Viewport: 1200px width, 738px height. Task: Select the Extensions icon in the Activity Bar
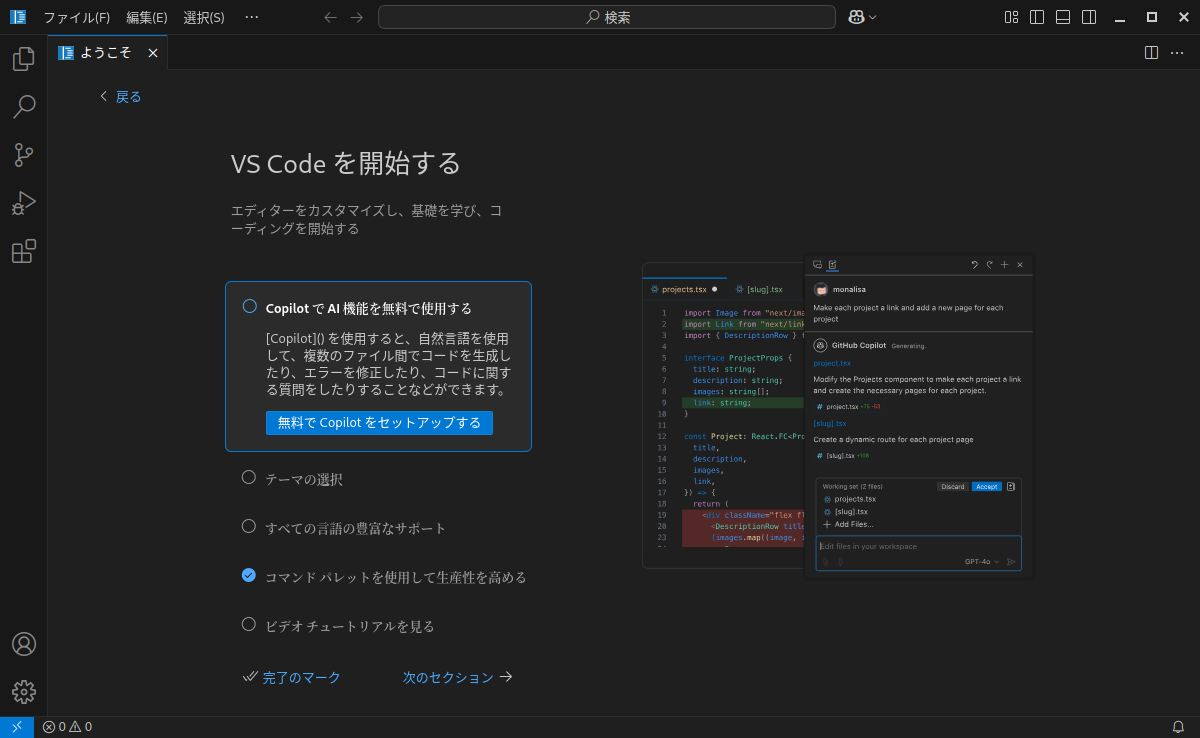pos(24,251)
